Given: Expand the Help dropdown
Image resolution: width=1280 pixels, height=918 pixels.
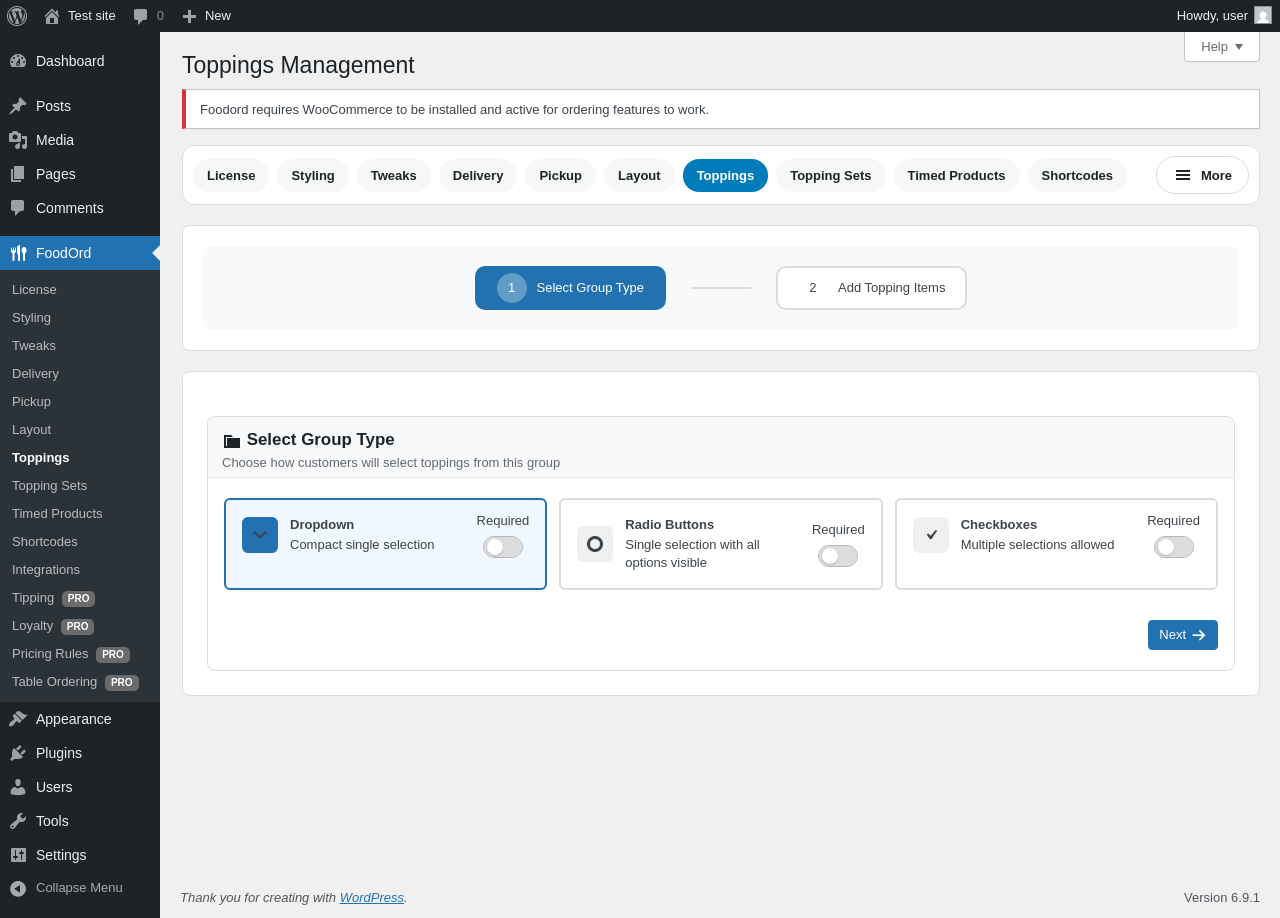Looking at the screenshot, I should 1221,46.
